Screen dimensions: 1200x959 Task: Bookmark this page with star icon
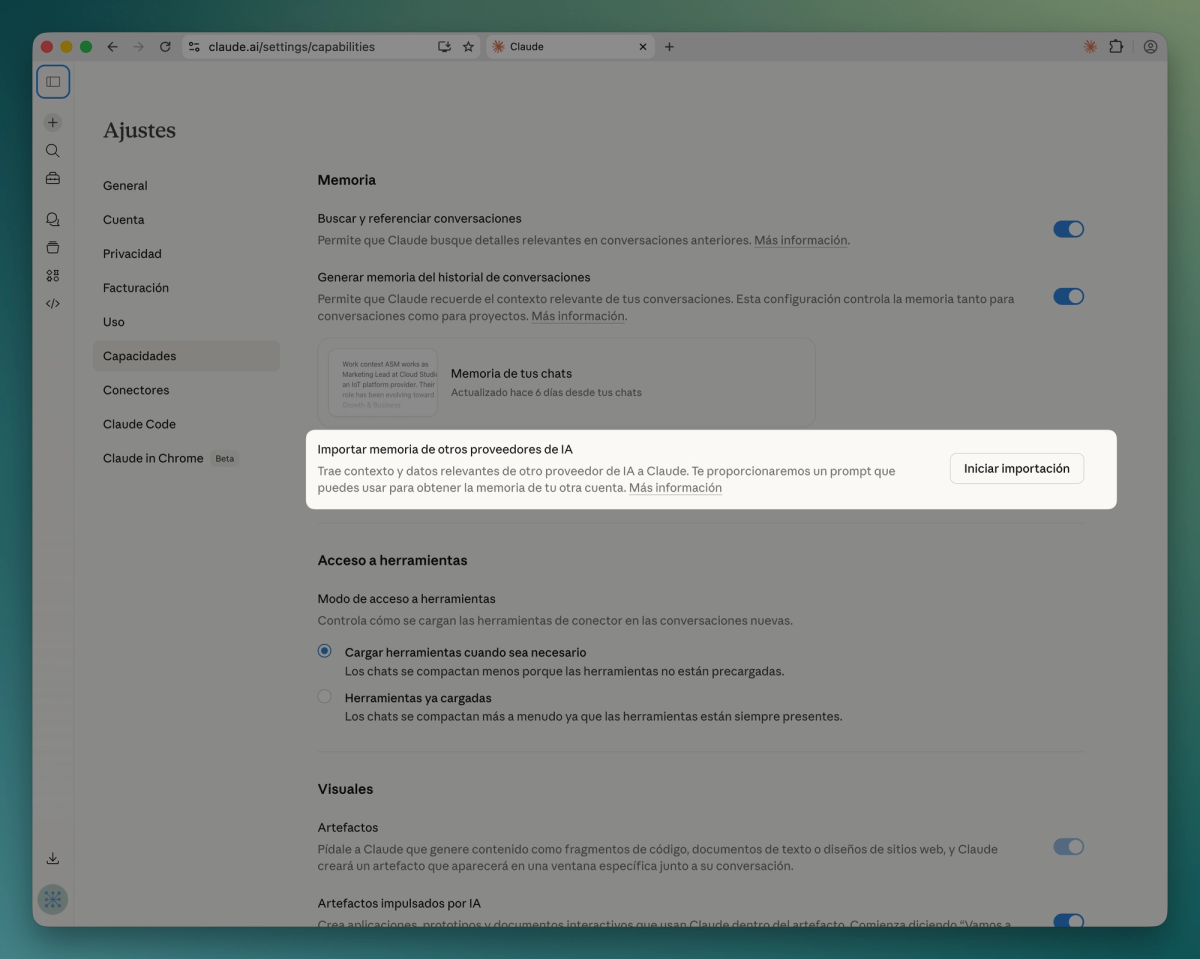coord(468,47)
